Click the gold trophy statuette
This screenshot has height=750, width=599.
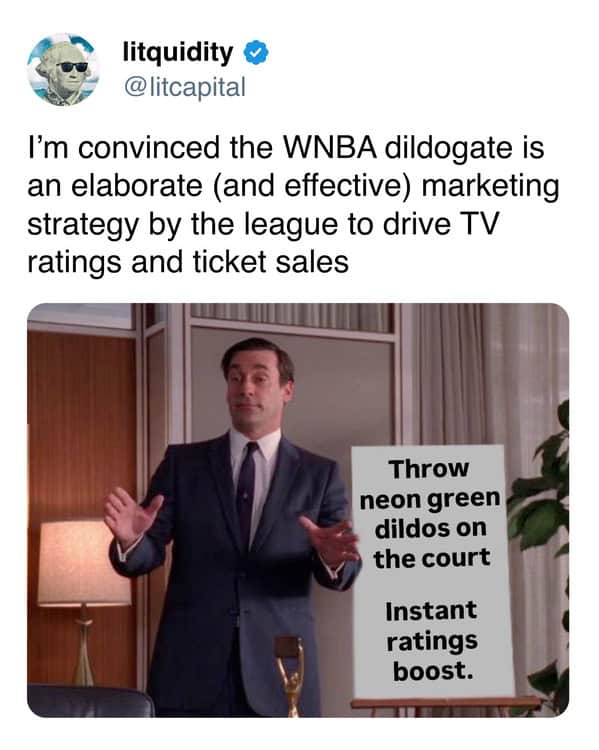[290, 675]
